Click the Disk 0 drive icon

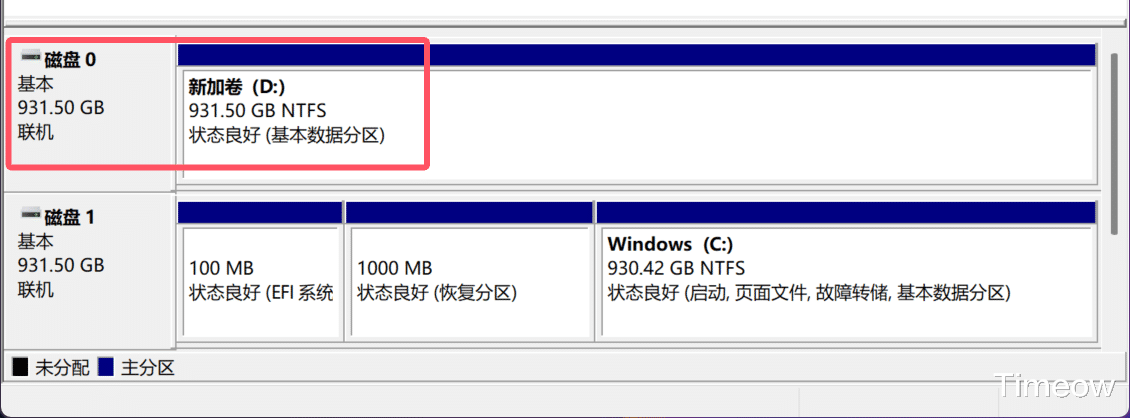click(x=30, y=59)
